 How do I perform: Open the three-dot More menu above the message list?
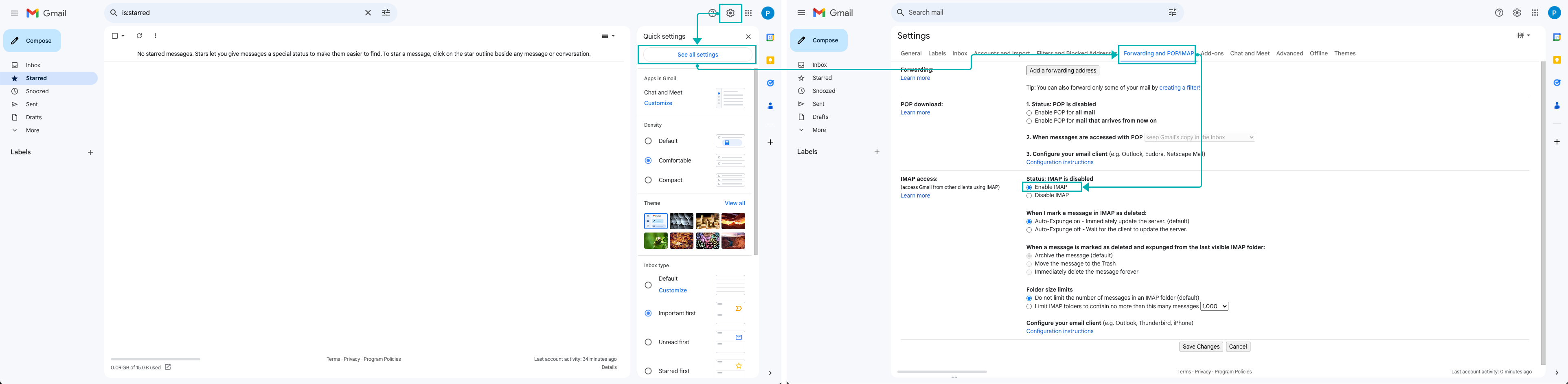click(x=155, y=36)
